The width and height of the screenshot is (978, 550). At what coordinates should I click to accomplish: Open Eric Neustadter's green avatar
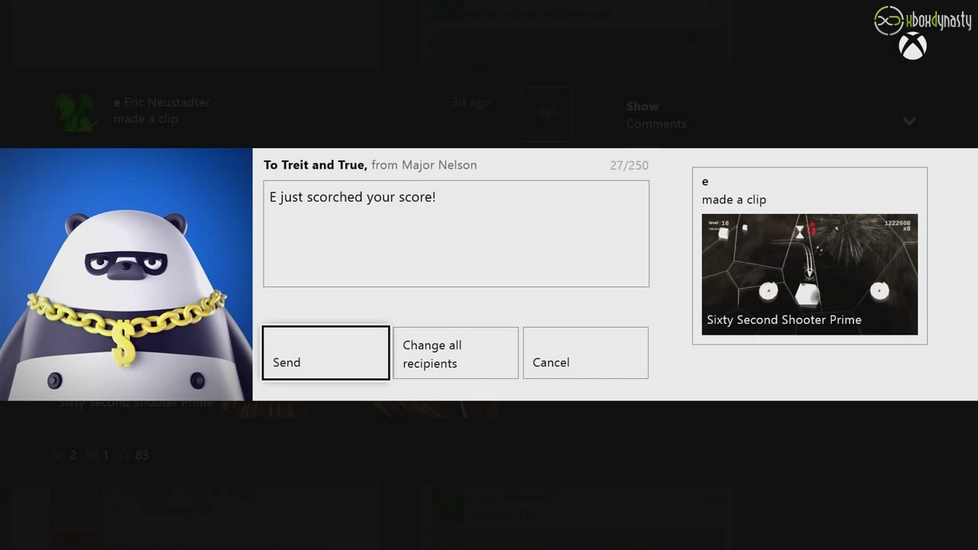(77, 111)
